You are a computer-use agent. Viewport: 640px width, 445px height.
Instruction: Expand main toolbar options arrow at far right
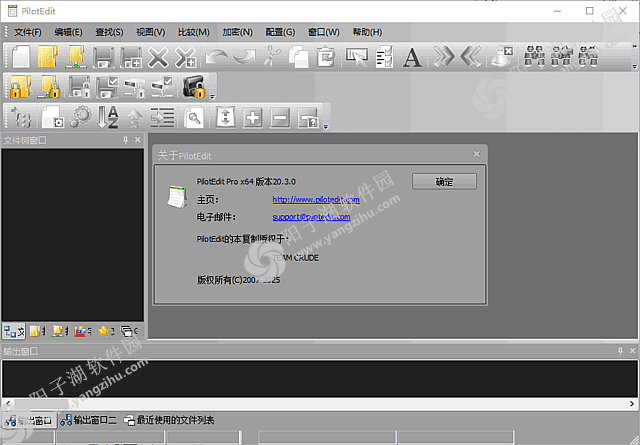(x=635, y=66)
